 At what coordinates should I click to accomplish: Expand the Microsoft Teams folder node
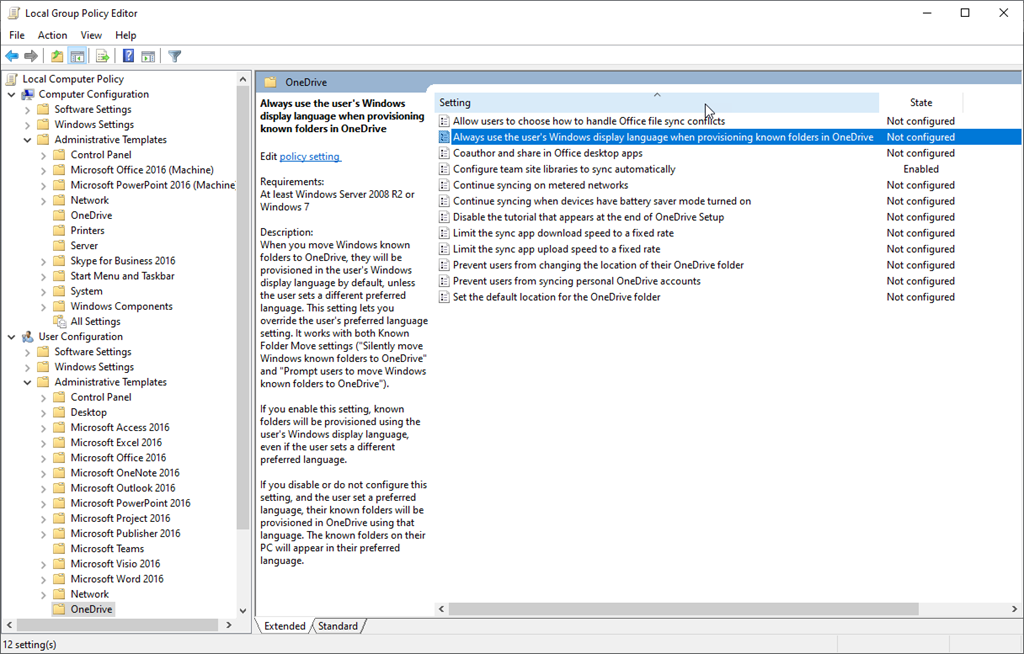[x=43, y=548]
